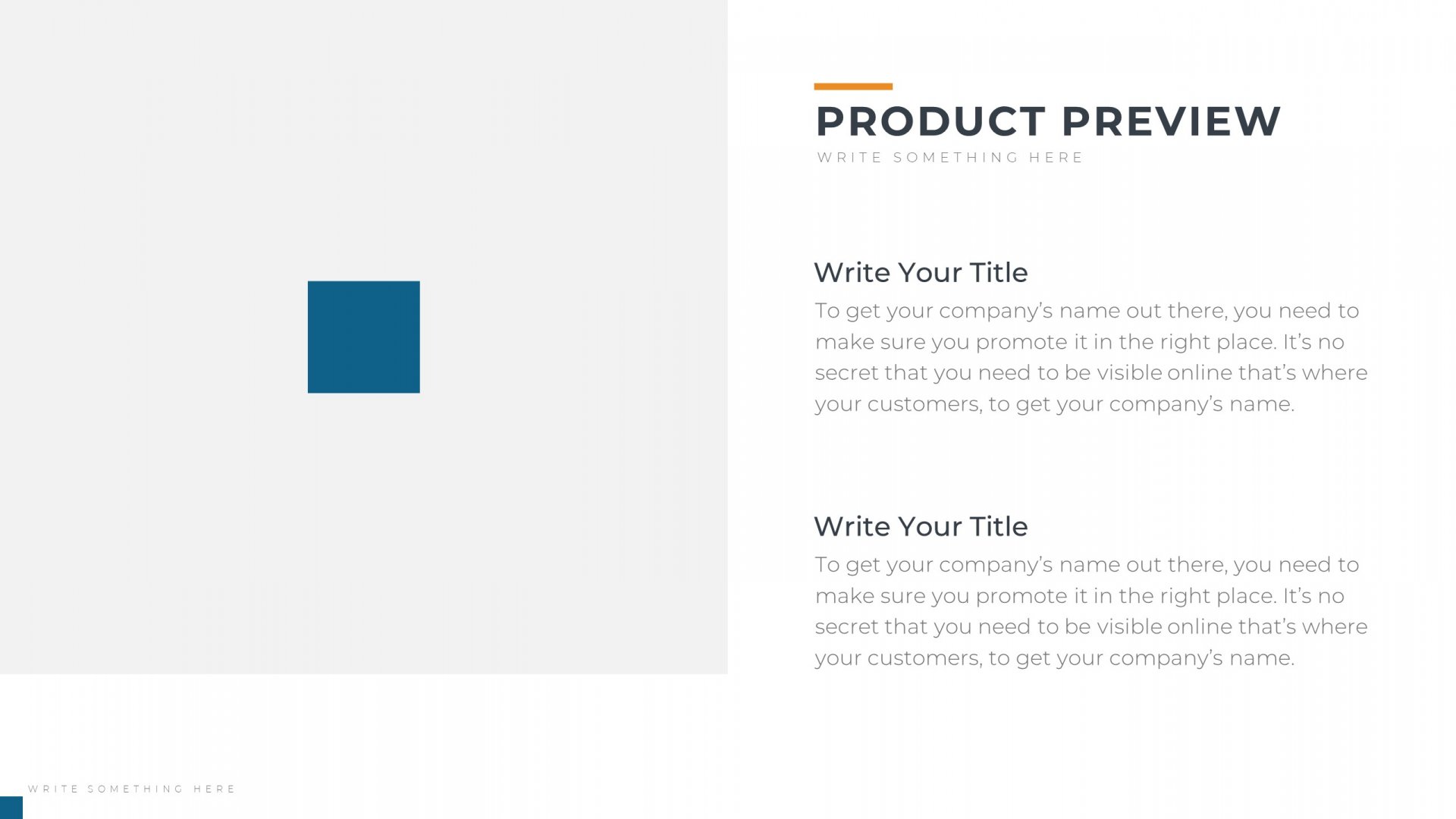This screenshot has width=1456, height=819.
Task: Click the small blue square at slide corner
Action: [x=11, y=808]
